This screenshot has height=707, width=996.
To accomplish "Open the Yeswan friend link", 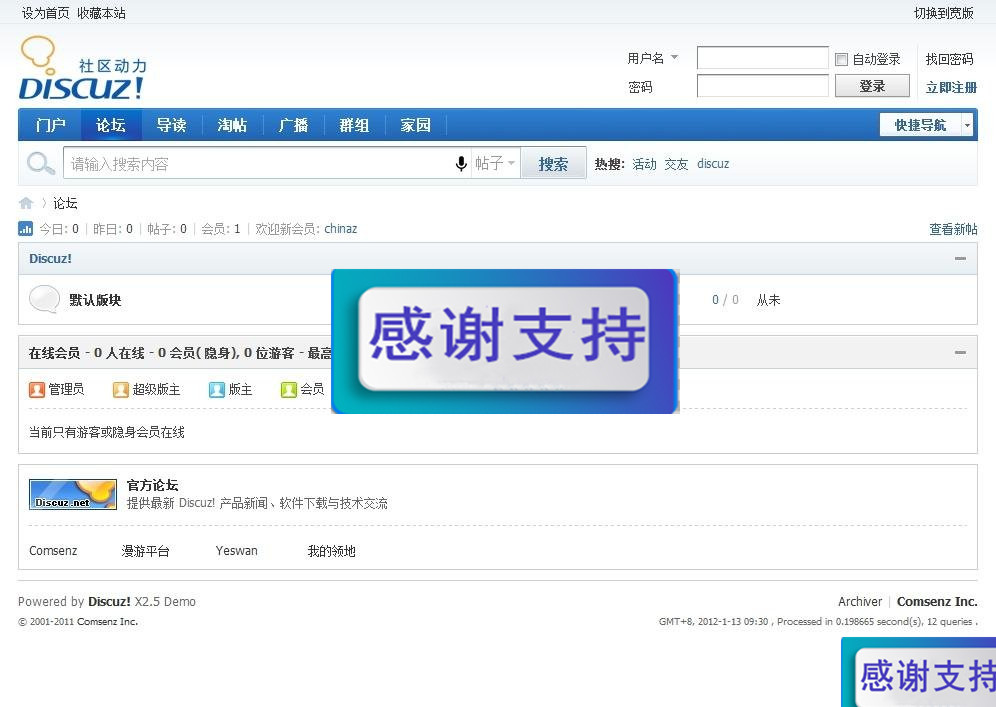I will tap(236, 551).
